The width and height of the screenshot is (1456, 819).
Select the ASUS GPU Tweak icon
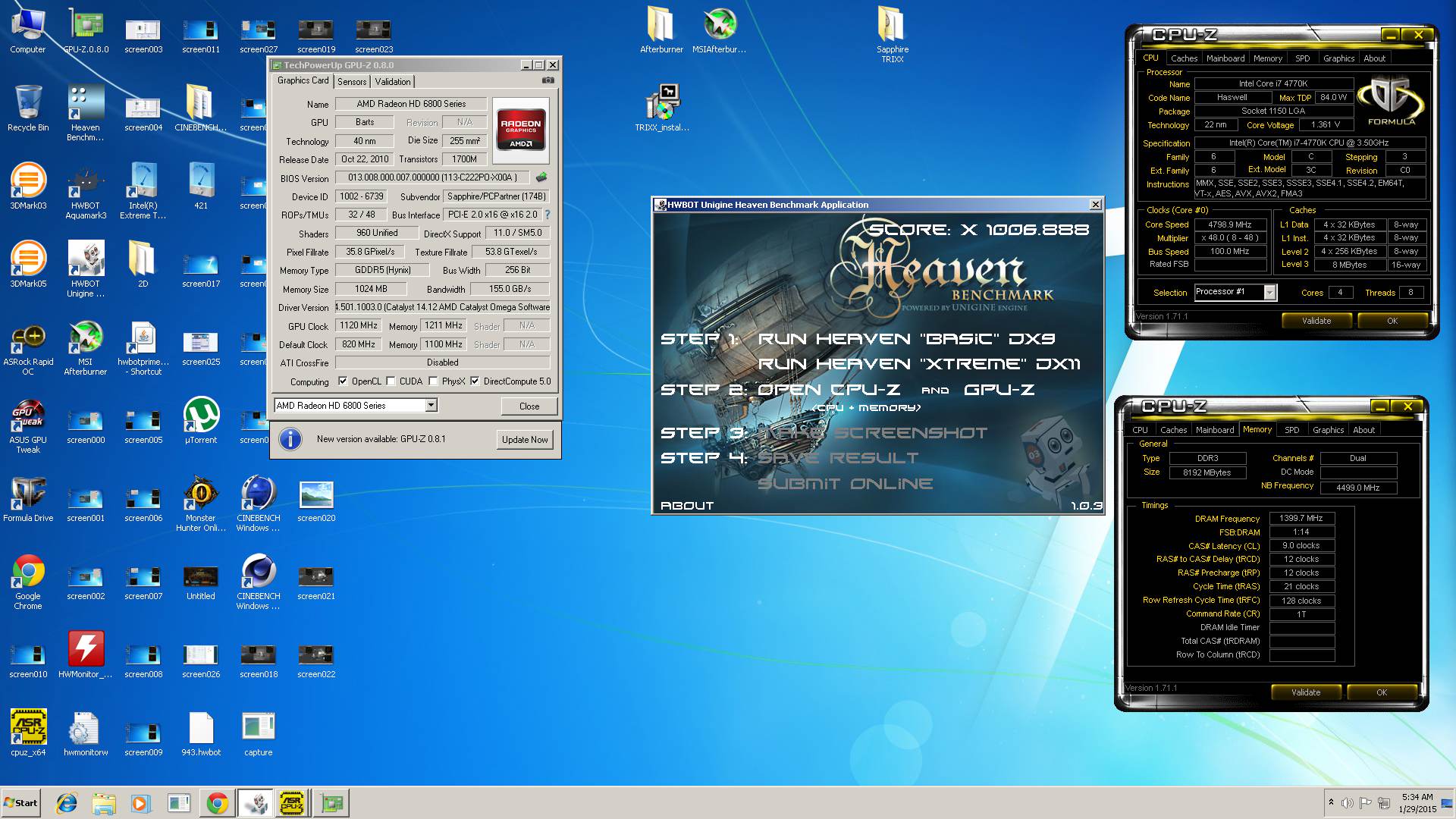pyautogui.click(x=28, y=426)
